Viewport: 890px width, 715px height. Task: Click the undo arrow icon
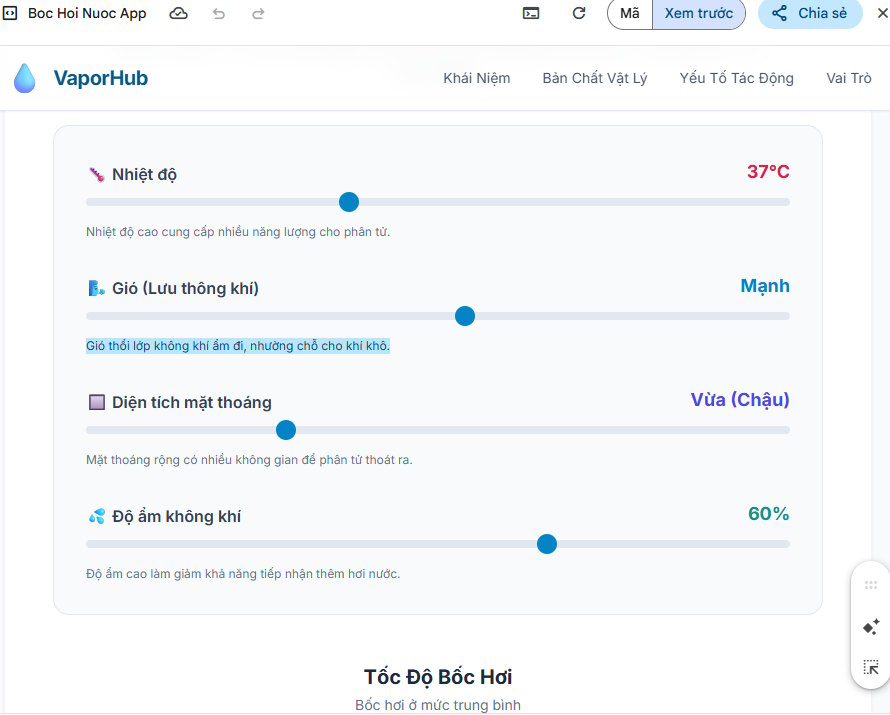(219, 13)
